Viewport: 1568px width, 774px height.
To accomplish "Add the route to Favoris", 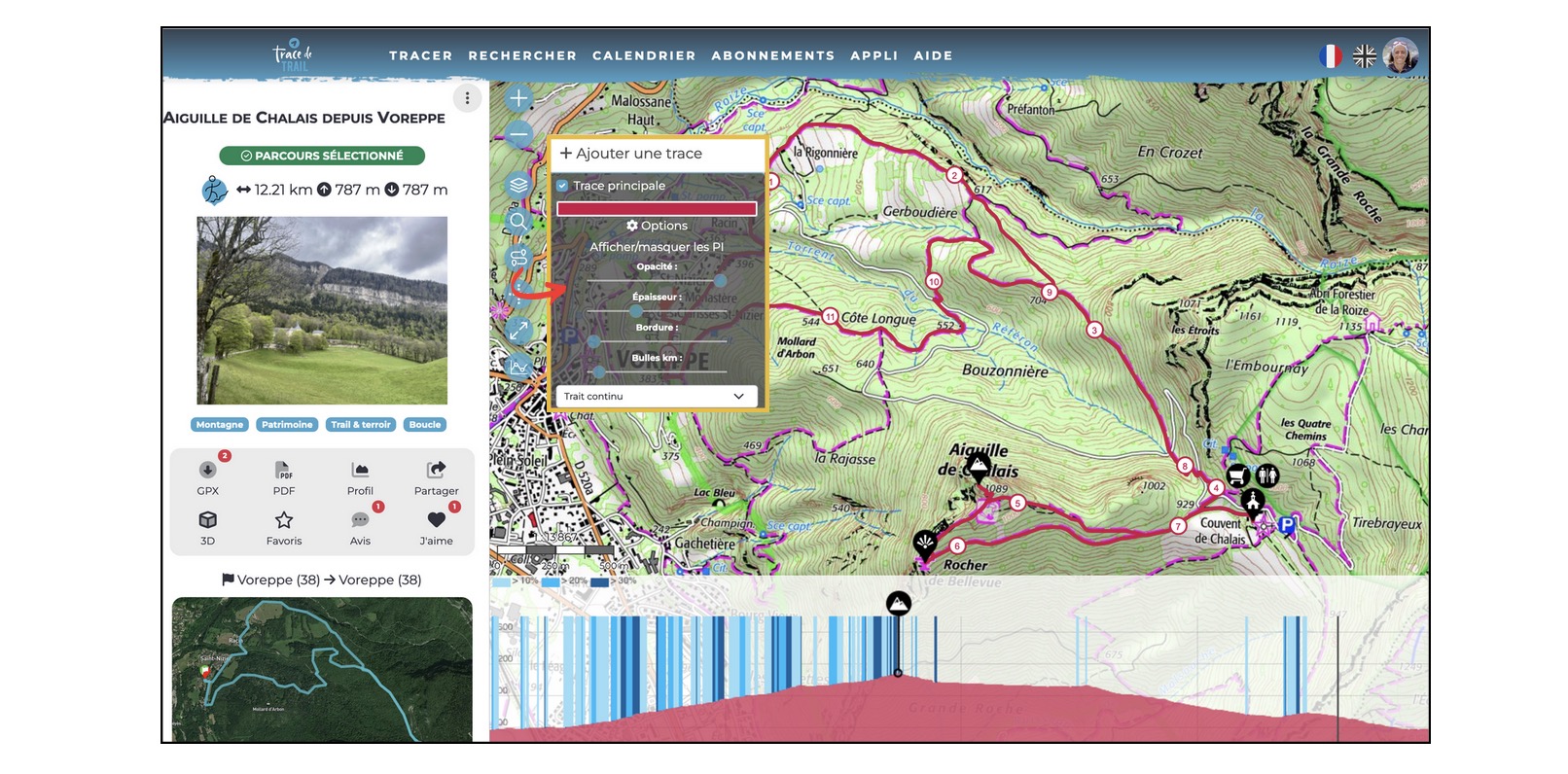I will [x=283, y=521].
